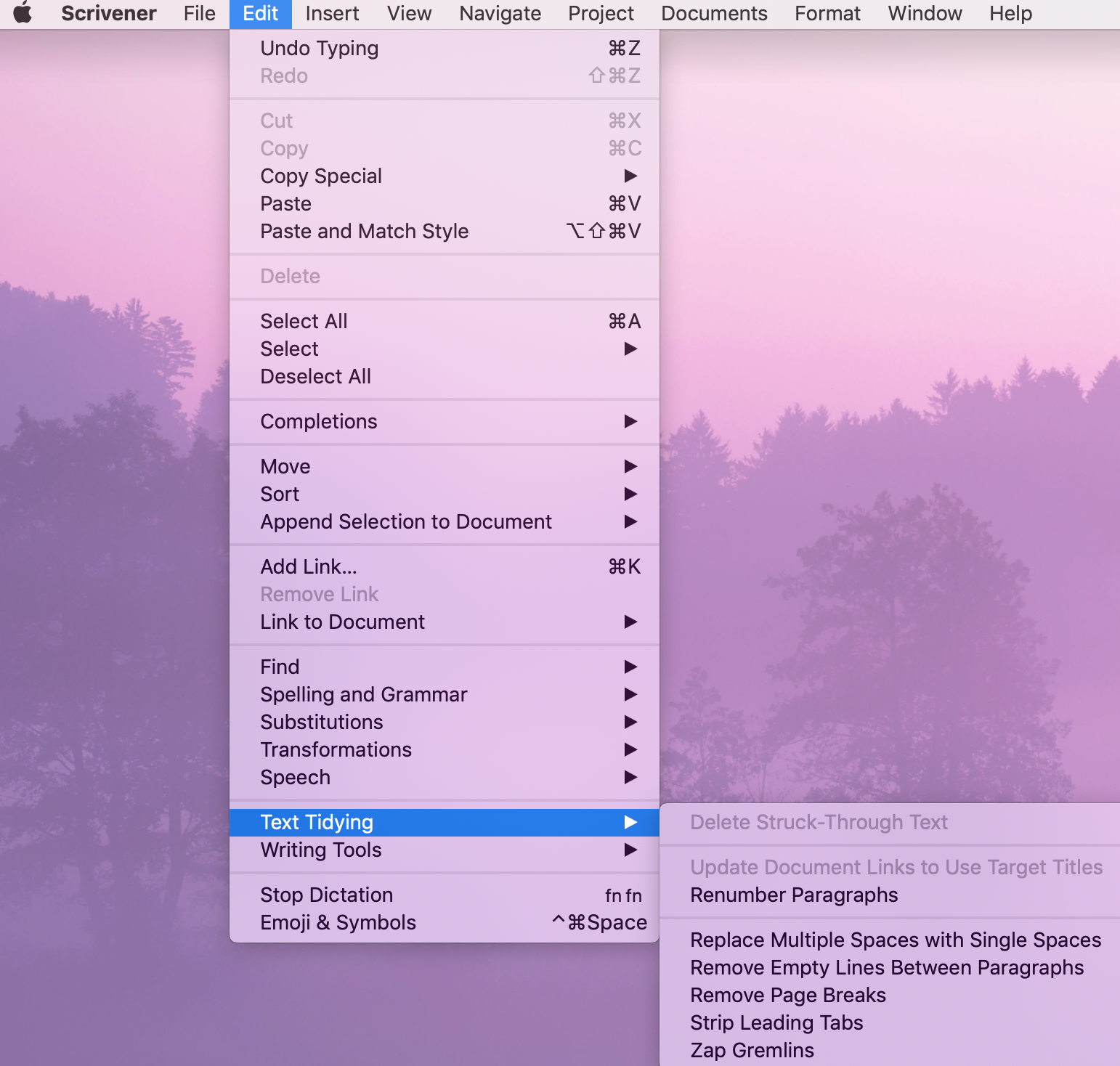Expand the Copy Special submenu

445,176
